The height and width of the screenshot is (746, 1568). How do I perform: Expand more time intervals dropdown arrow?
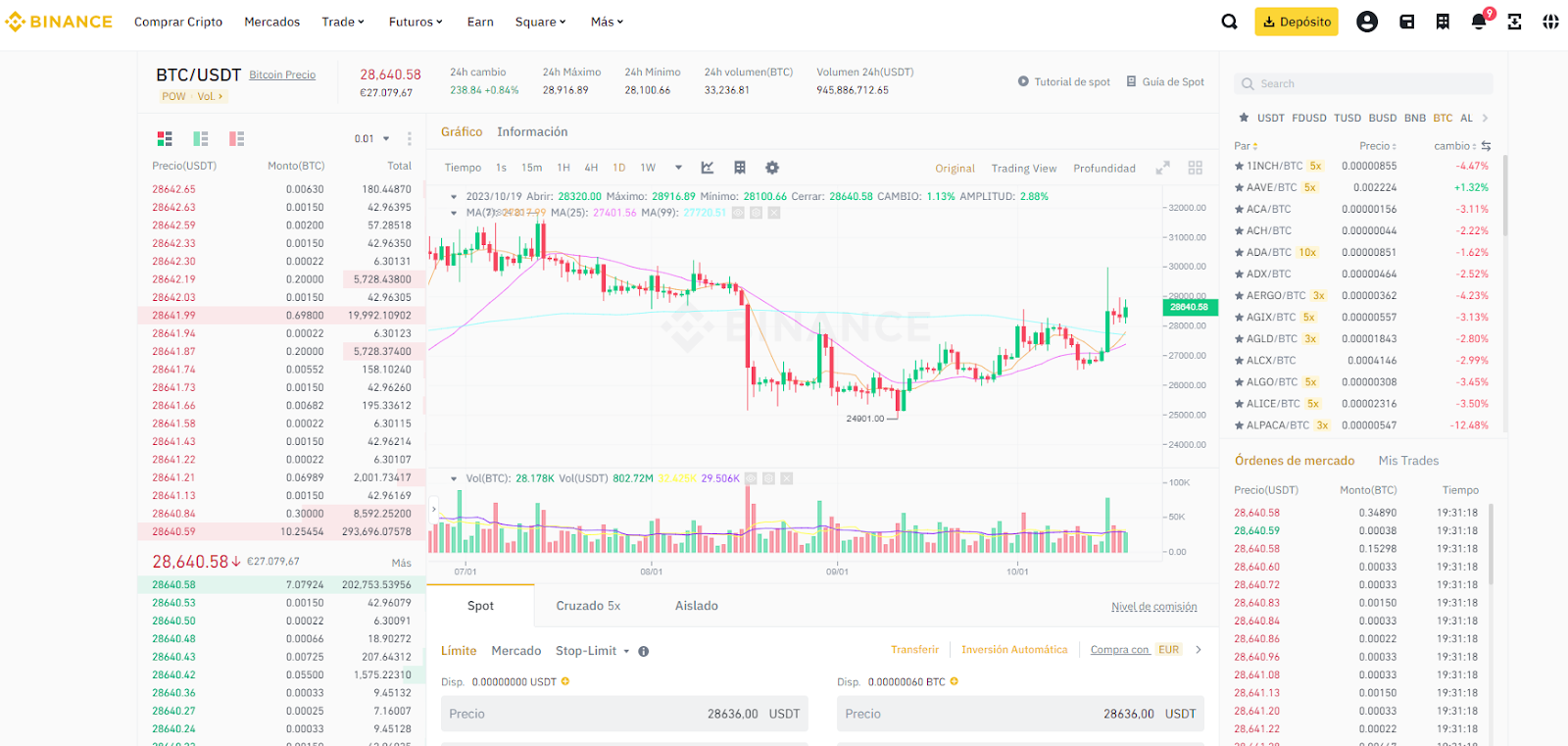[x=677, y=168]
